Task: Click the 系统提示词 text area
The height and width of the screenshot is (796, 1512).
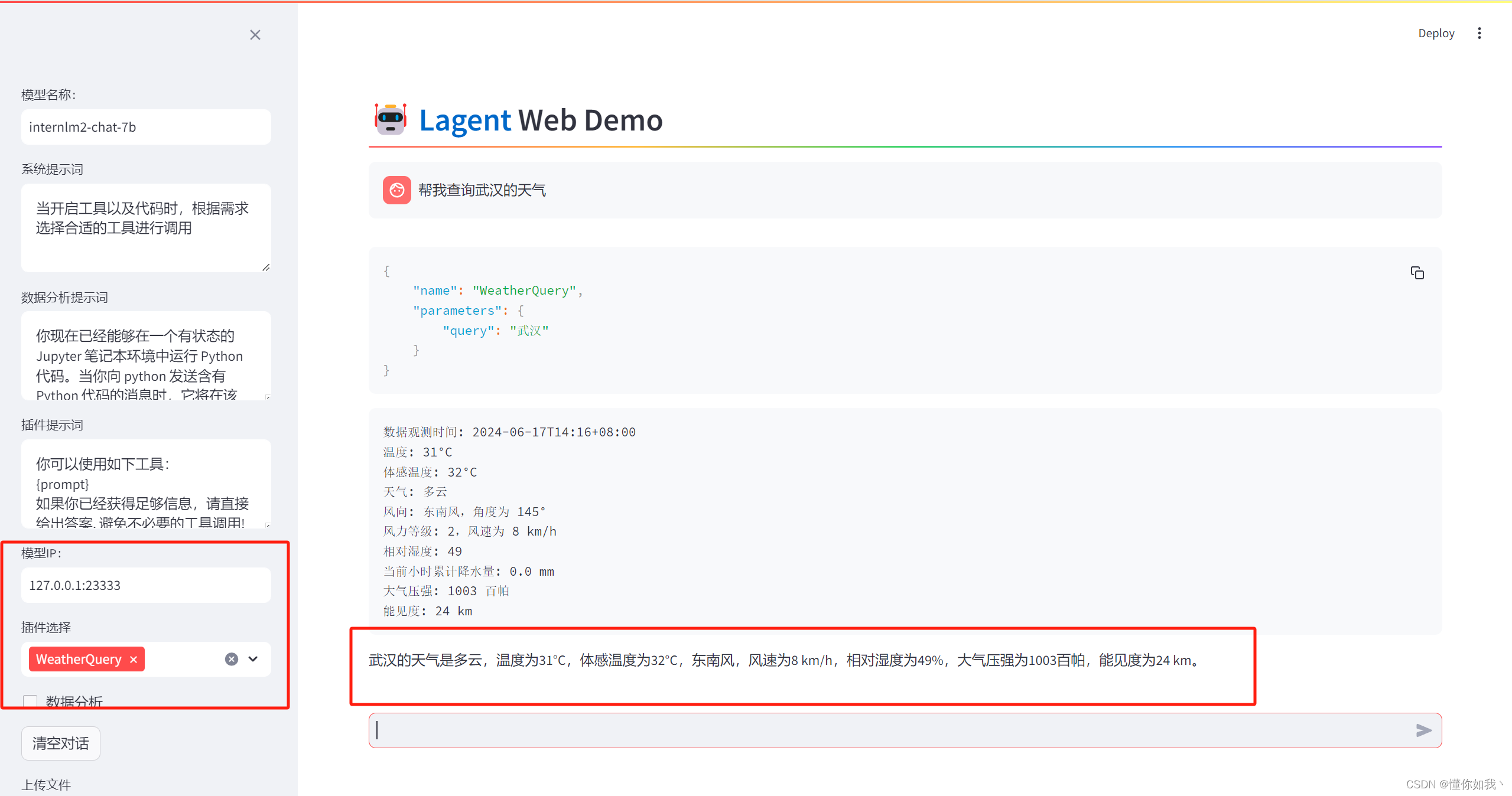Action: 146,228
